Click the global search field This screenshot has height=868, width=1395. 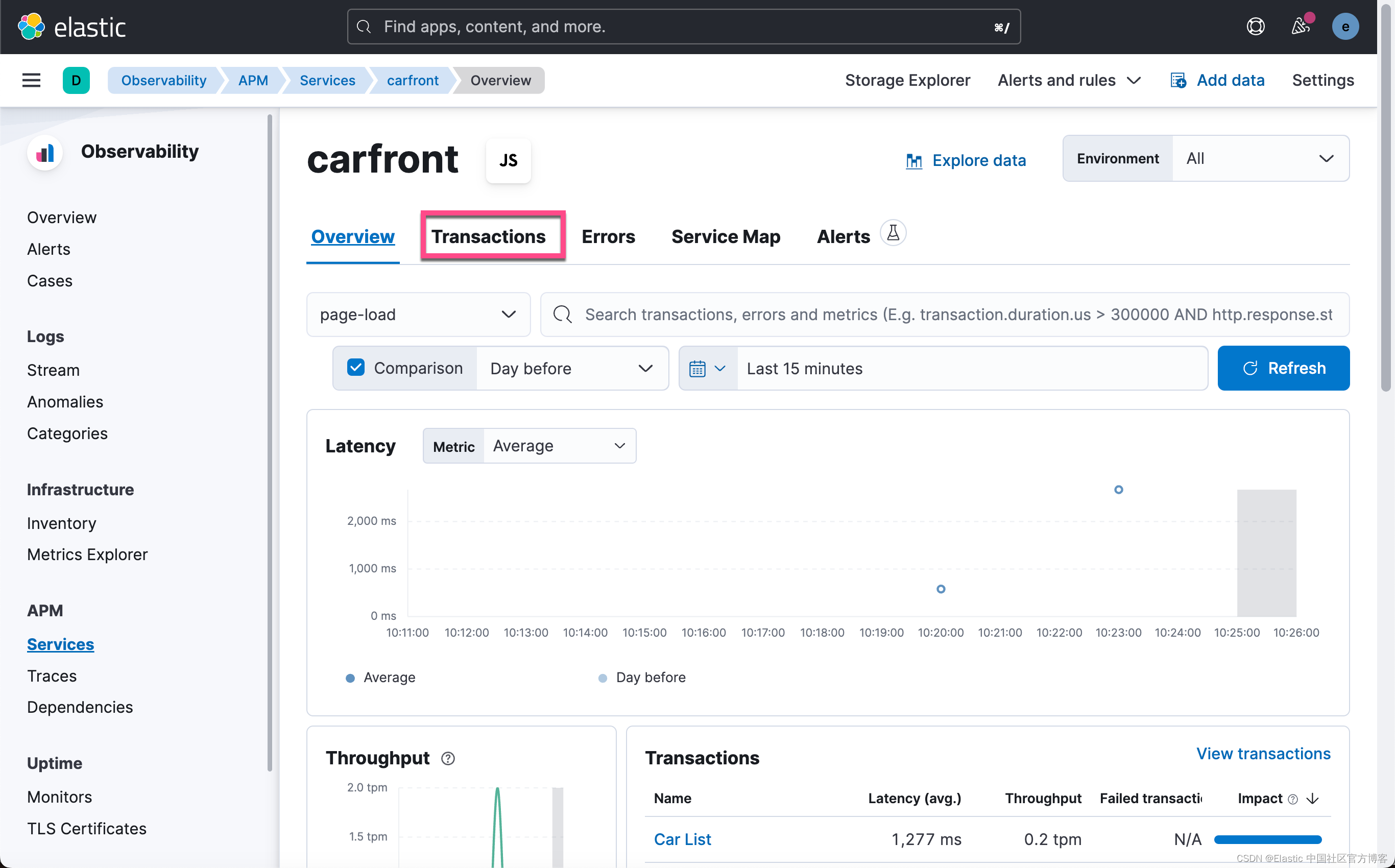point(684,27)
